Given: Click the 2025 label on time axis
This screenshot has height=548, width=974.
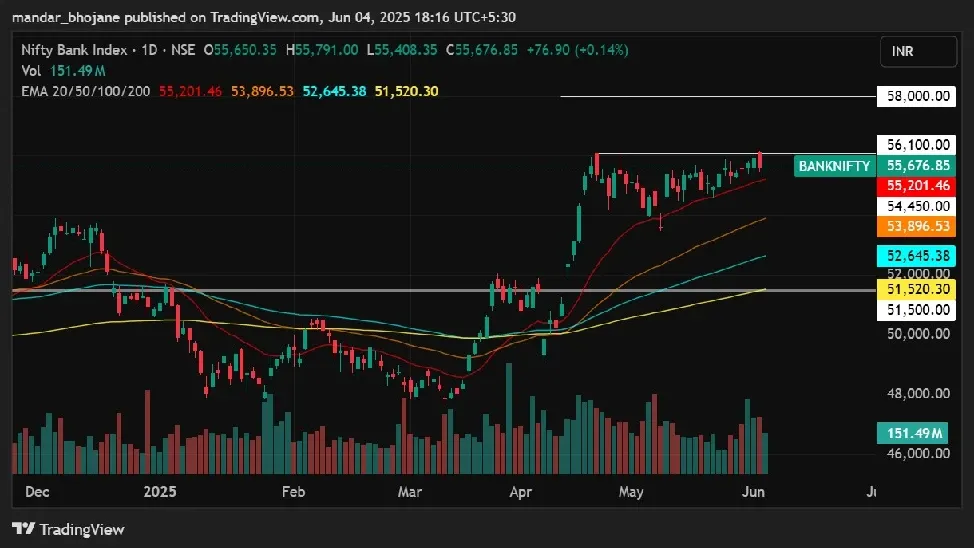Looking at the screenshot, I should [x=160, y=492].
